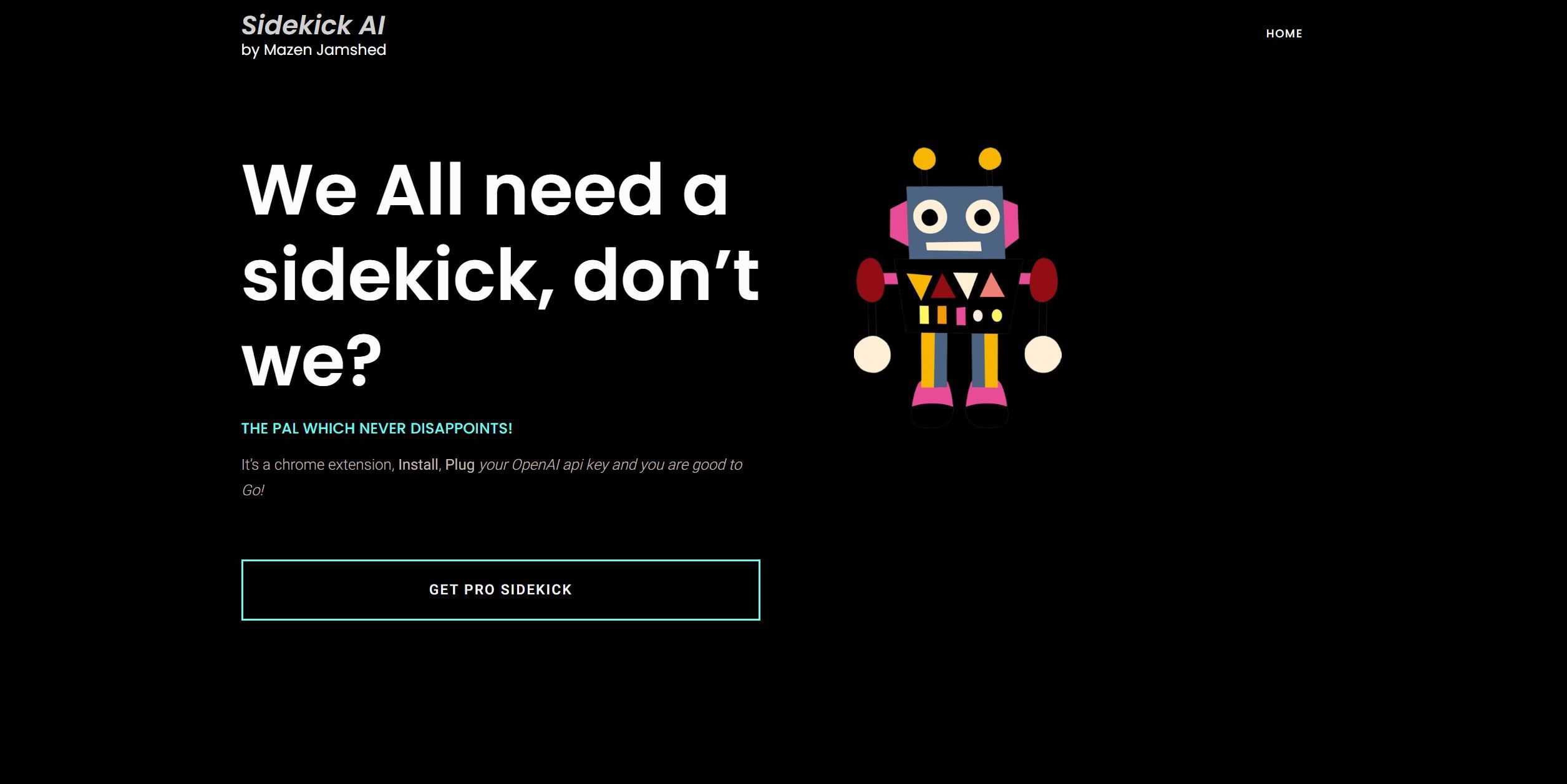Viewport: 1567px width, 784px height.
Task: Click the Sidekick AI logo text
Action: point(312,25)
